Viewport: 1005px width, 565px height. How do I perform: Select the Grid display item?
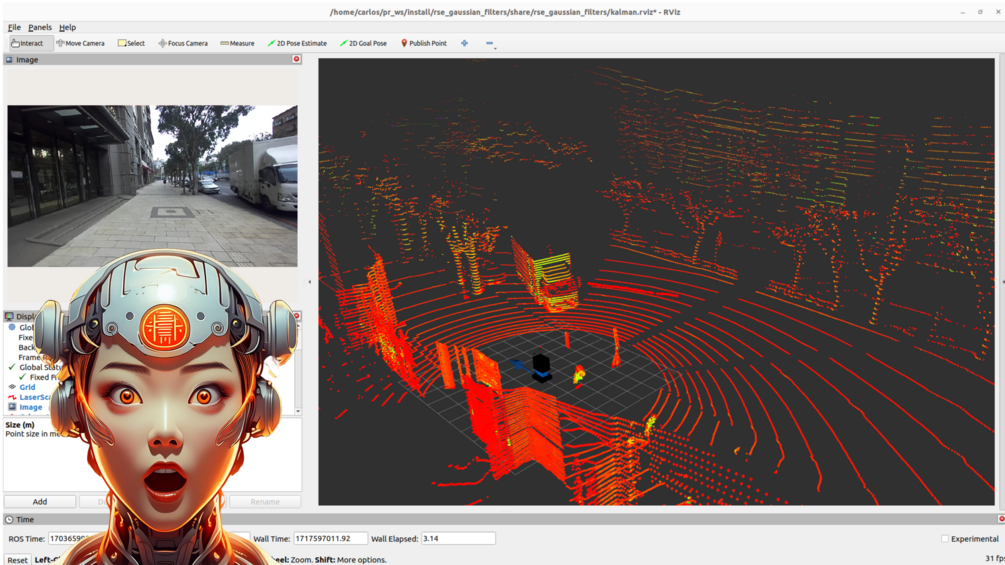coord(27,387)
